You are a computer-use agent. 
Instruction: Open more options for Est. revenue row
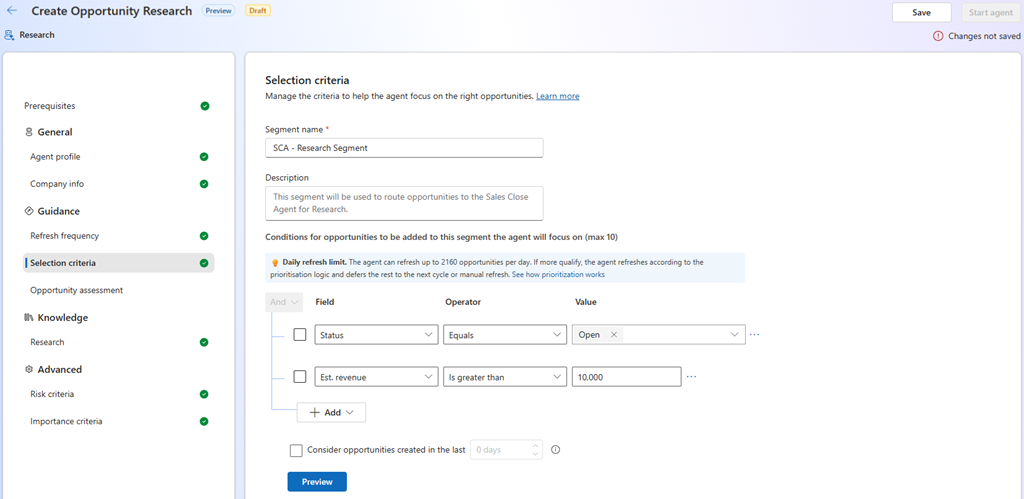692,376
